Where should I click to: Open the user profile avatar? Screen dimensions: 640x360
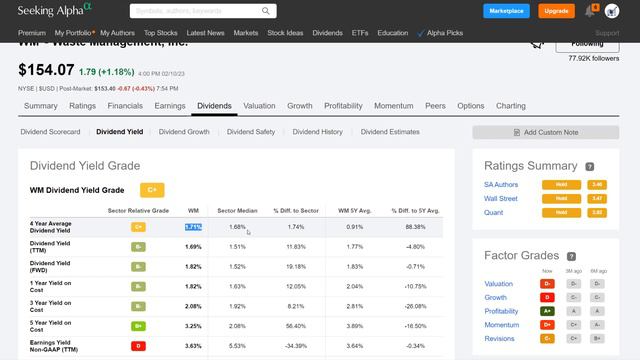612,11
